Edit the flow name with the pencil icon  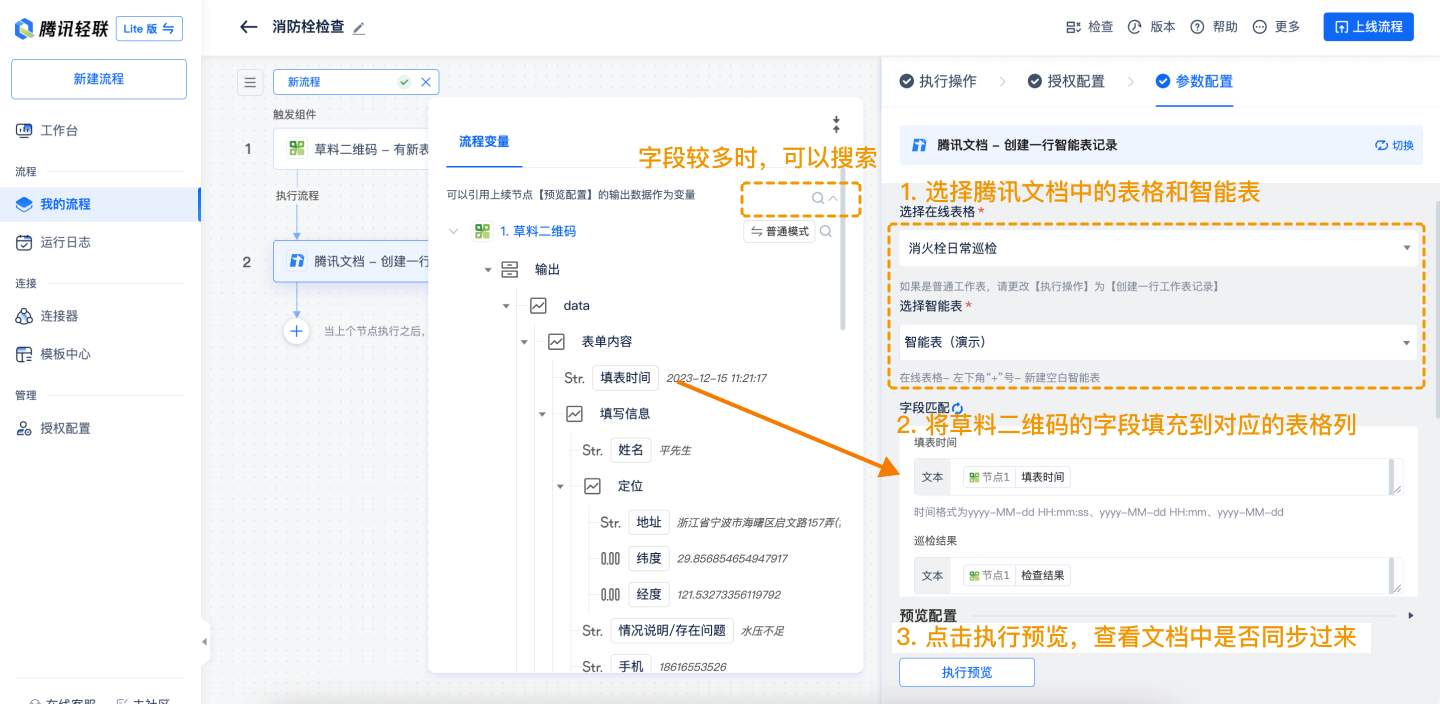tap(359, 28)
